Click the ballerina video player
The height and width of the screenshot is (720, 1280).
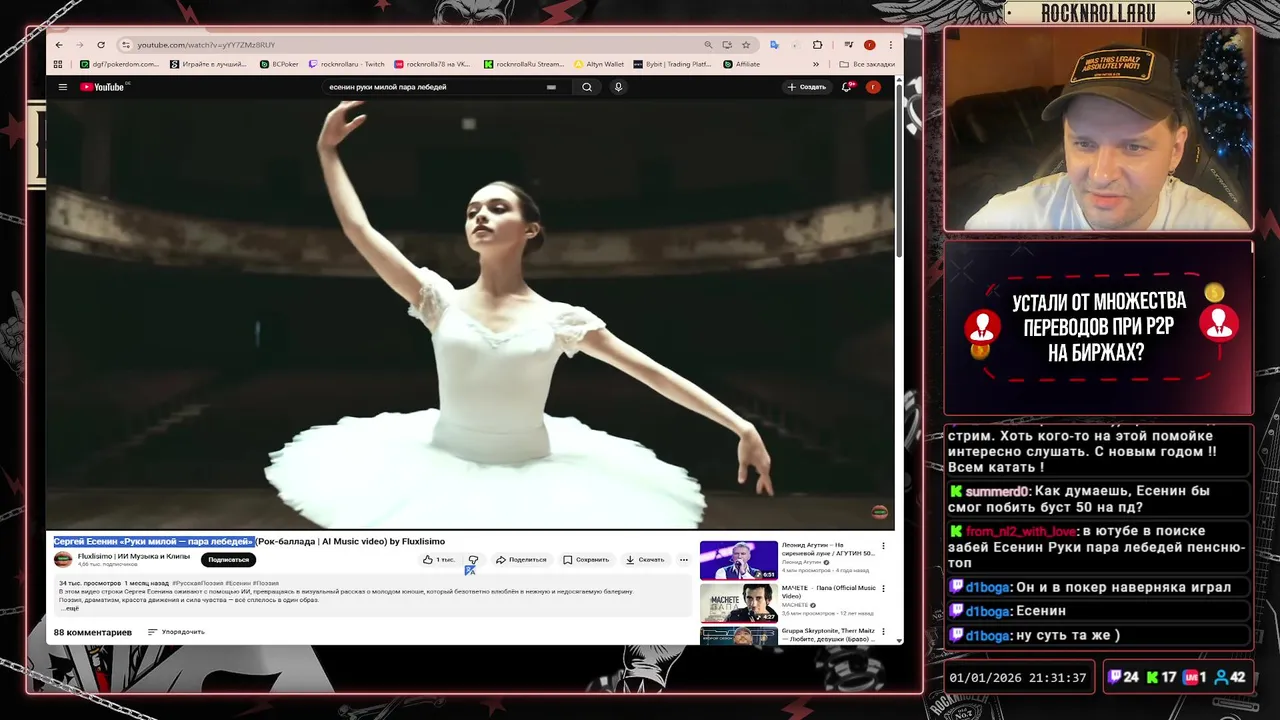point(470,313)
